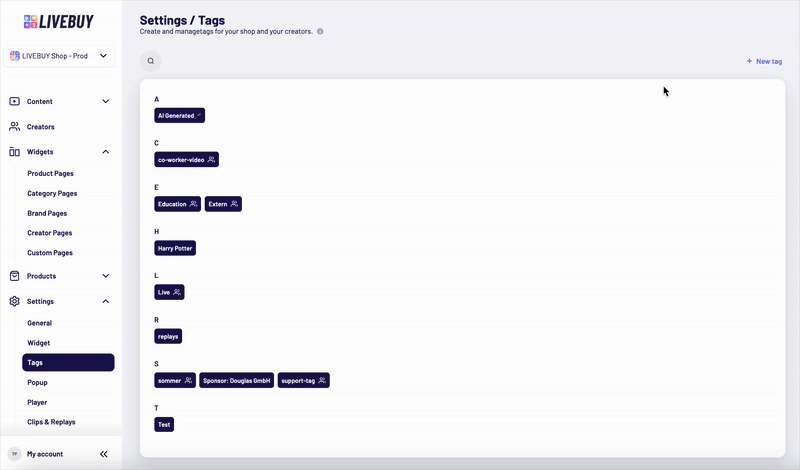Select the Test tag
This screenshot has width=800, height=470.
click(164, 425)
